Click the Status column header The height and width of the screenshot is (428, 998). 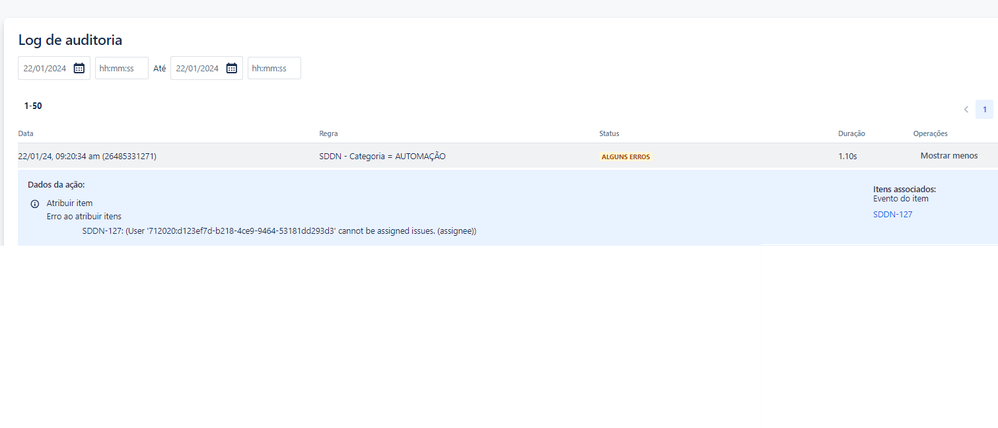pos(609,134)
